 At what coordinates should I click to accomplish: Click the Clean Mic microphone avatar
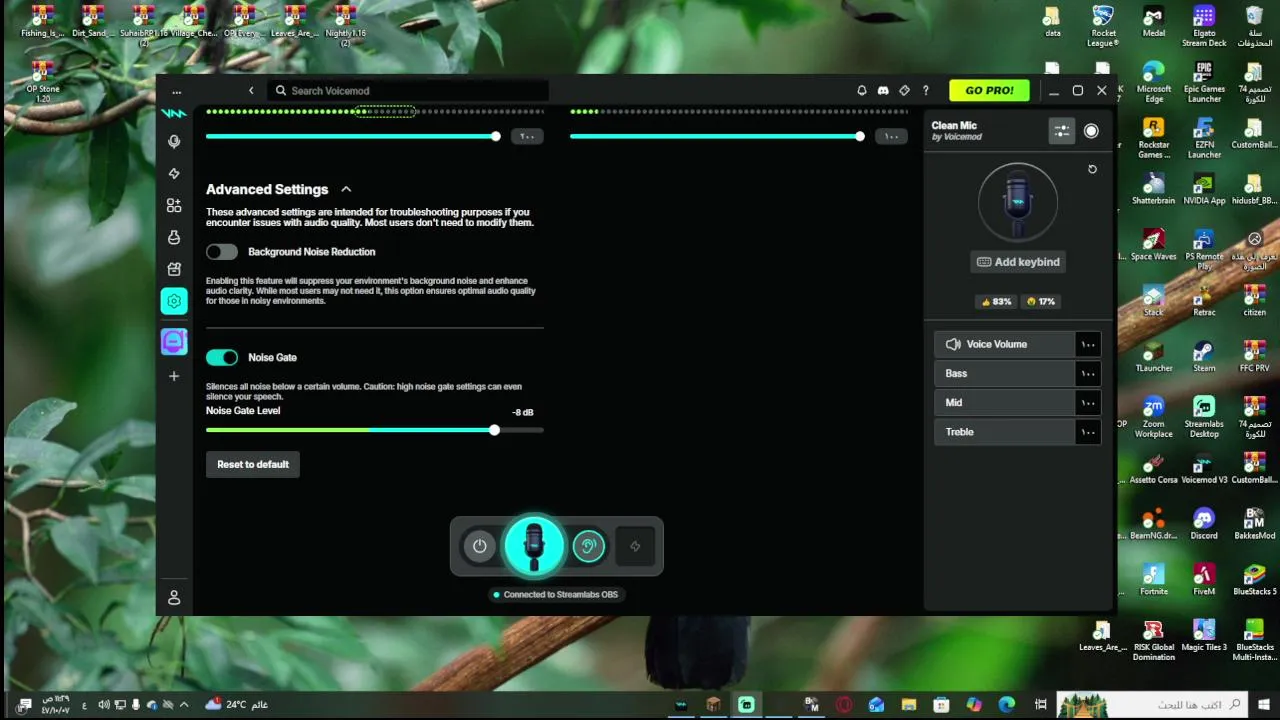tap(1018, 202)
